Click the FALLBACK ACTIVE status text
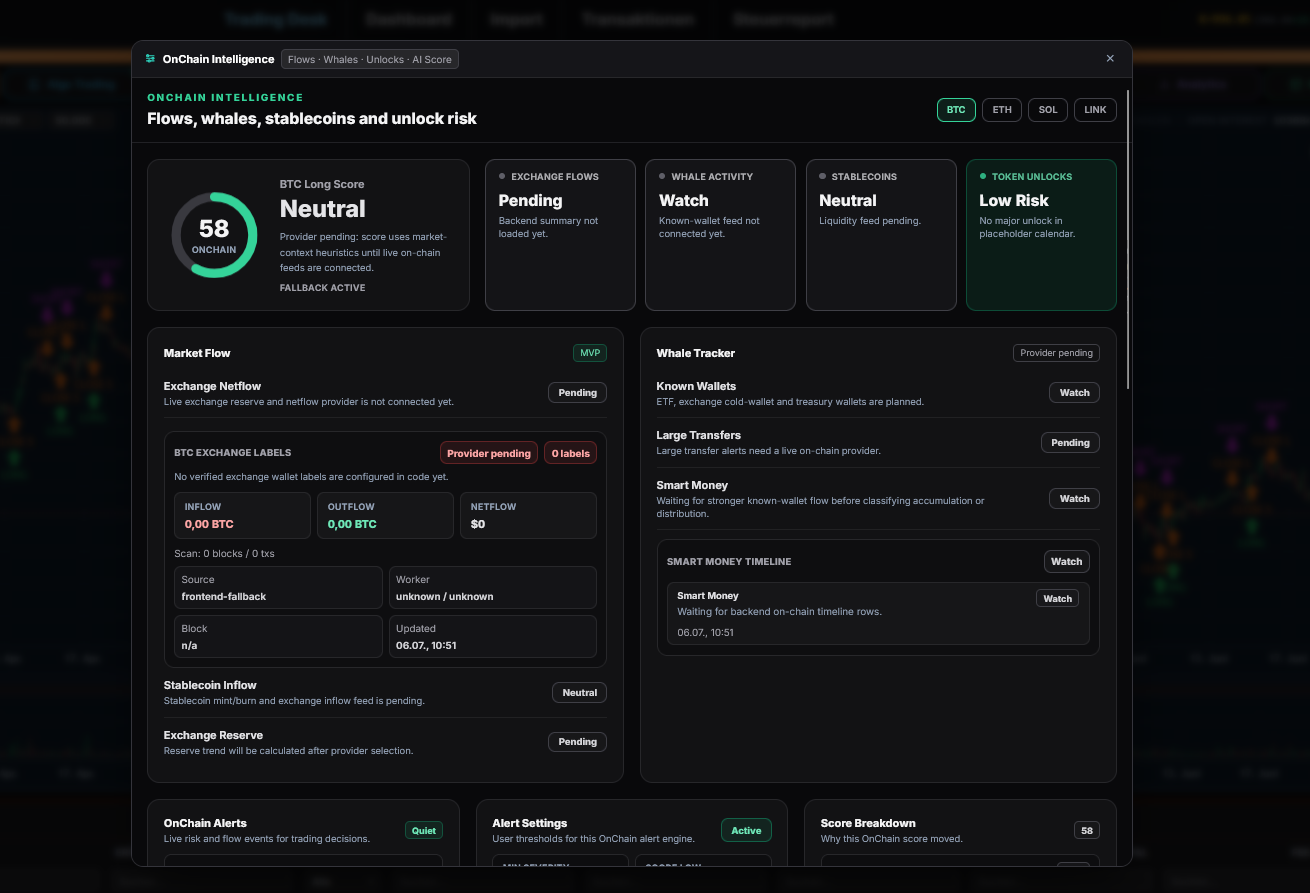This screenshot has width=1310, height=893. pyautogui.click(x=322, y=288)
